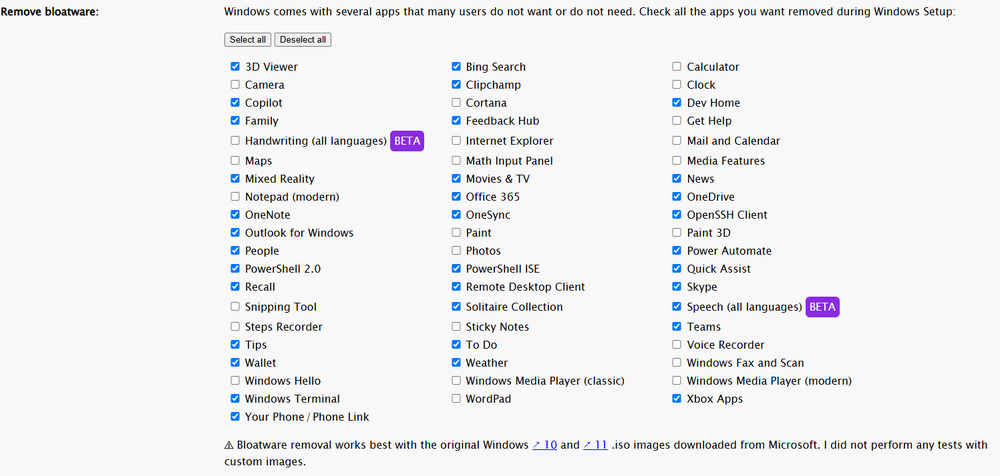
Task: Open the Windows 11 iso download link
Action: [595, 445]
